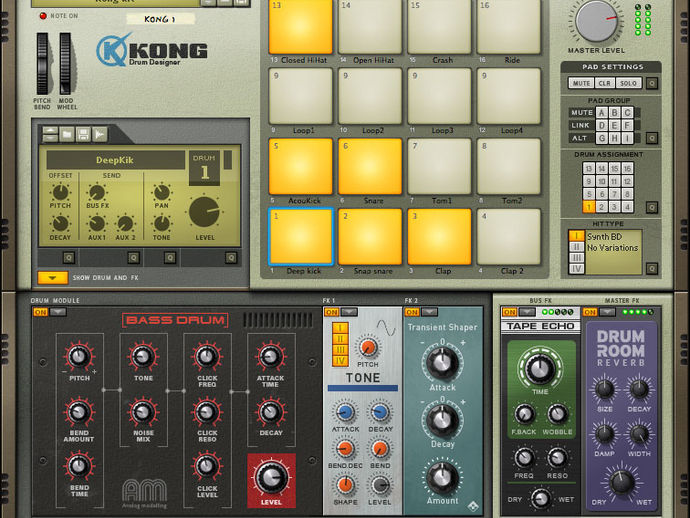
Task: Click the browse sample icon next to save
Action: tap(100, 134)
